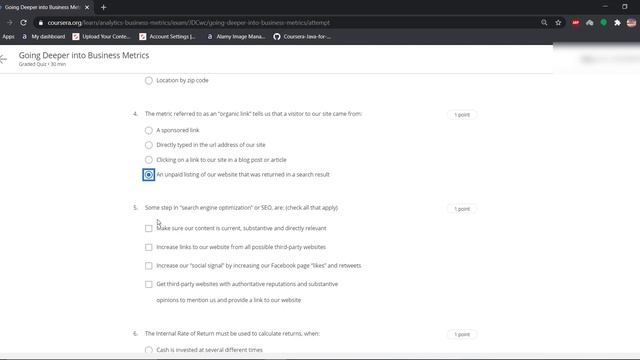Screen dimensions: 640x360
Task: View site lock information icon
Action: pyautogui.click(x=40, y=23)
